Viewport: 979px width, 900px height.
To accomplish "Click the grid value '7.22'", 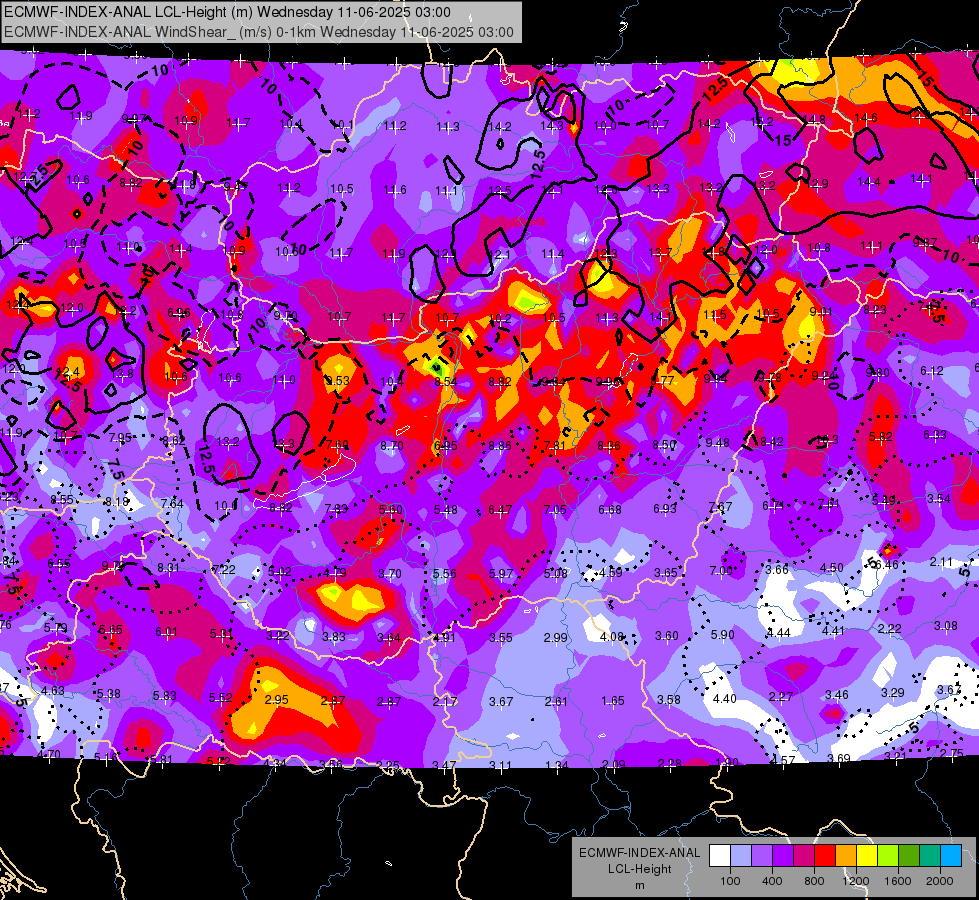I will (224, 569).
